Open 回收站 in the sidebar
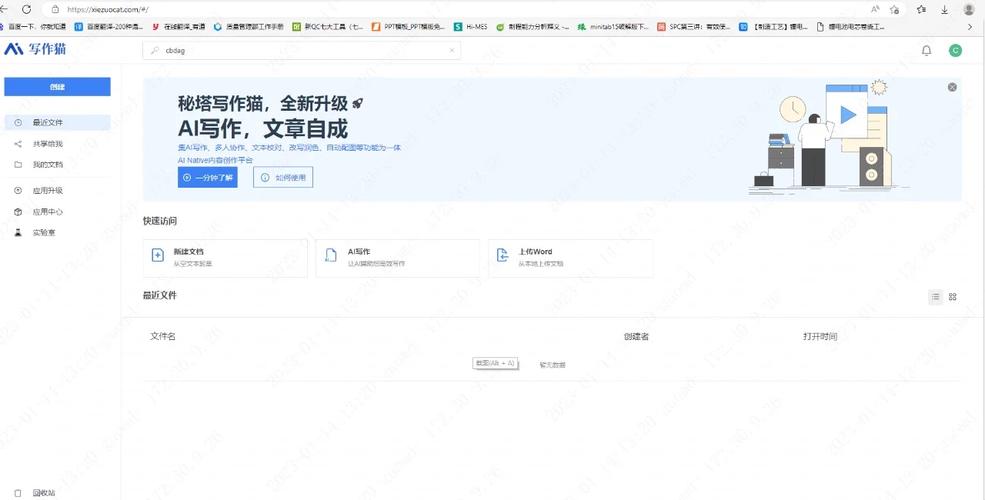This screenshot has height=500, width=985. [x=57, y=493]
